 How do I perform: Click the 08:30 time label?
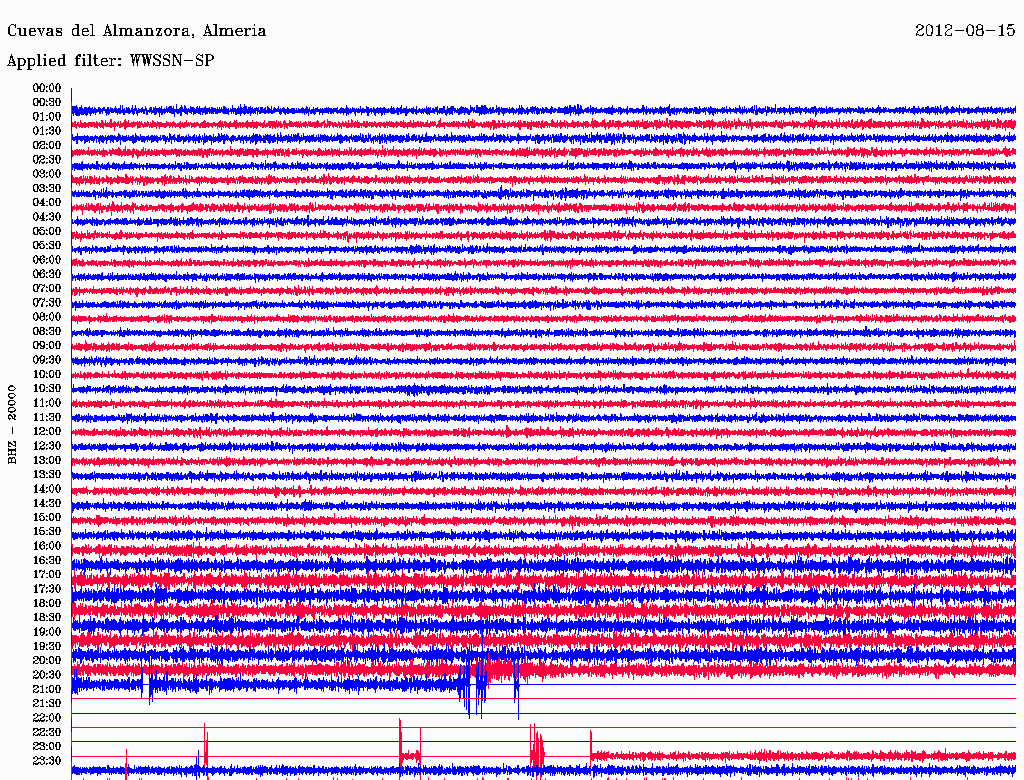[x=47, y=331]
